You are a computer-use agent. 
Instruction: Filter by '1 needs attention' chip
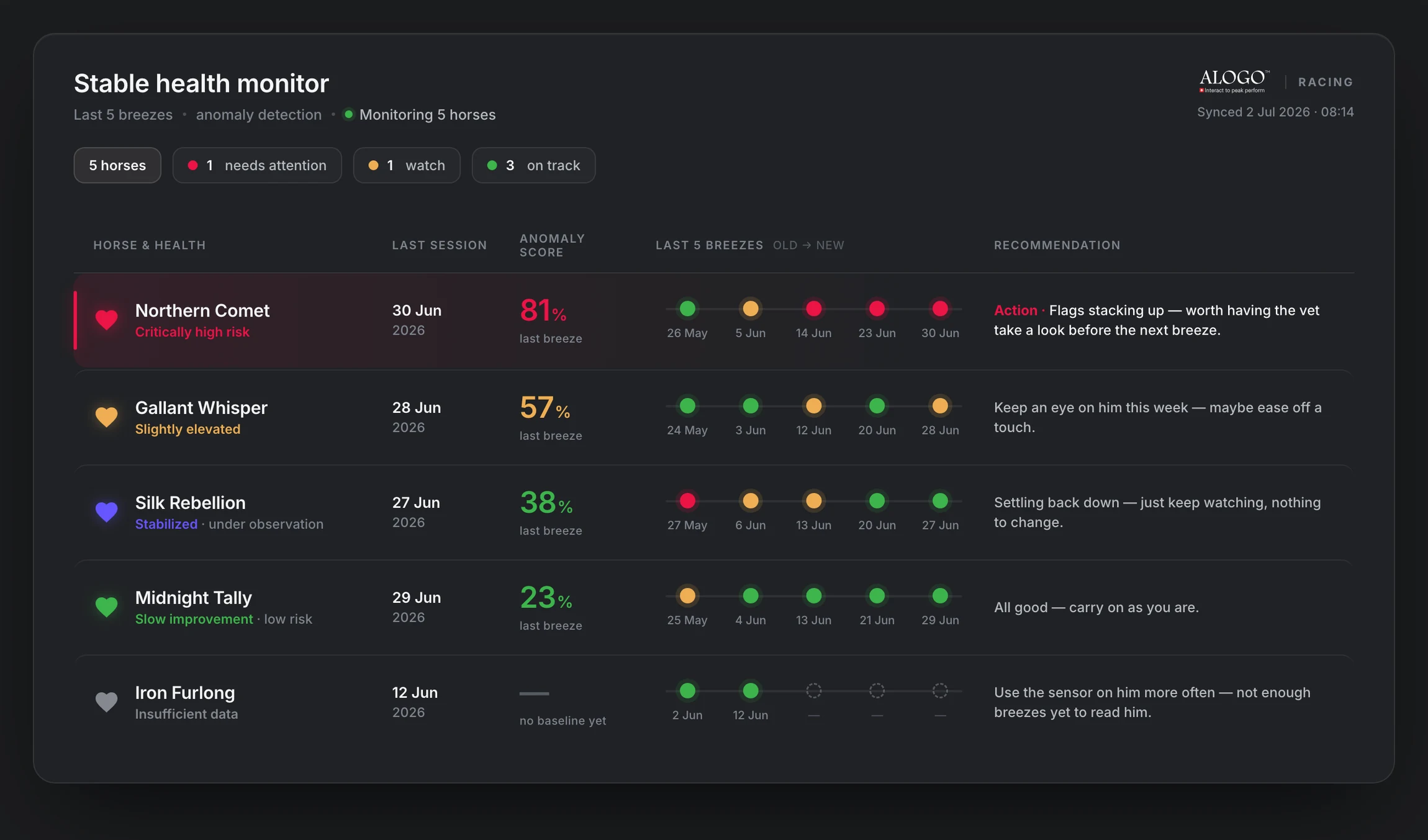click(257, 165)
